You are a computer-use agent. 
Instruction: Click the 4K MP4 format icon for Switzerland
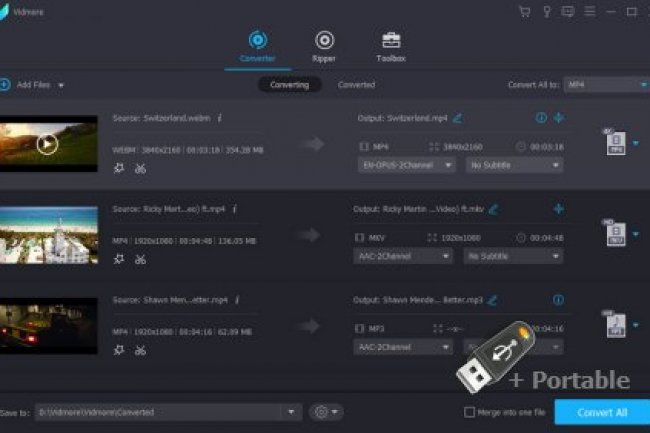tap(615, 142)
